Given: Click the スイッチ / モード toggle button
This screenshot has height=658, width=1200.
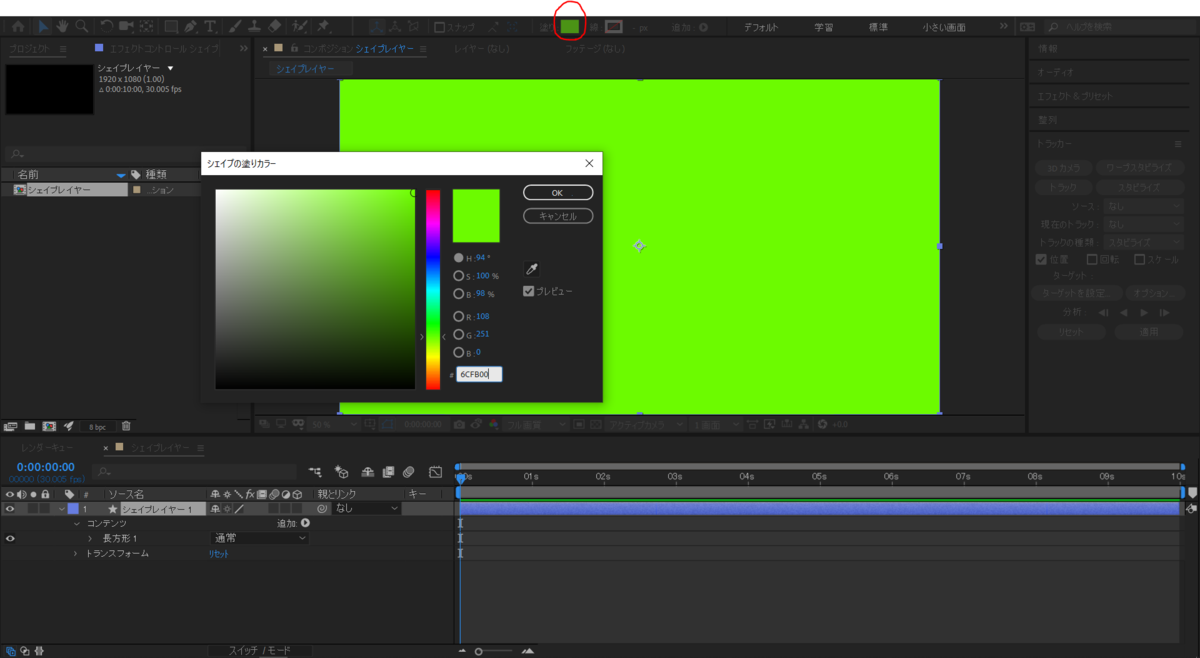Looking at the screenshot, I should [x=260, y=650].
